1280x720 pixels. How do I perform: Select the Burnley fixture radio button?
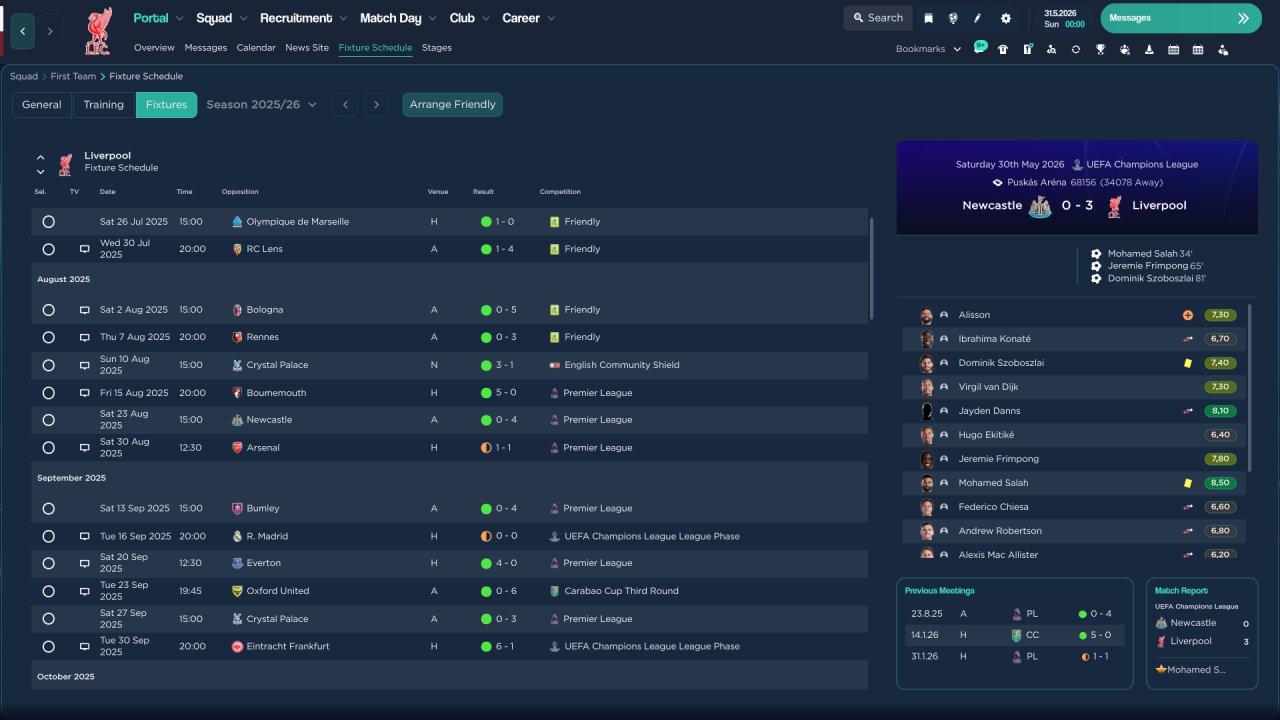(x=48, y=509)
